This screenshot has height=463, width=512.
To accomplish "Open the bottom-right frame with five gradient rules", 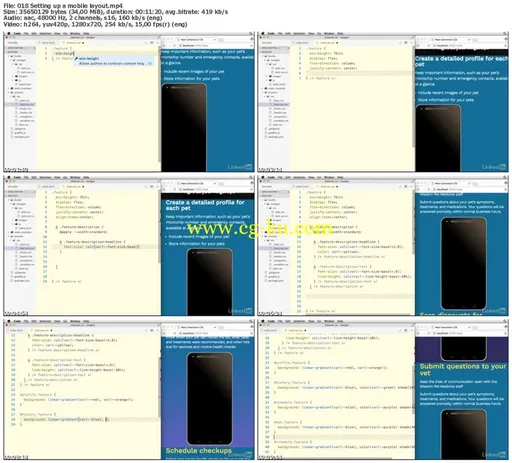I will [x=383, y=390].
